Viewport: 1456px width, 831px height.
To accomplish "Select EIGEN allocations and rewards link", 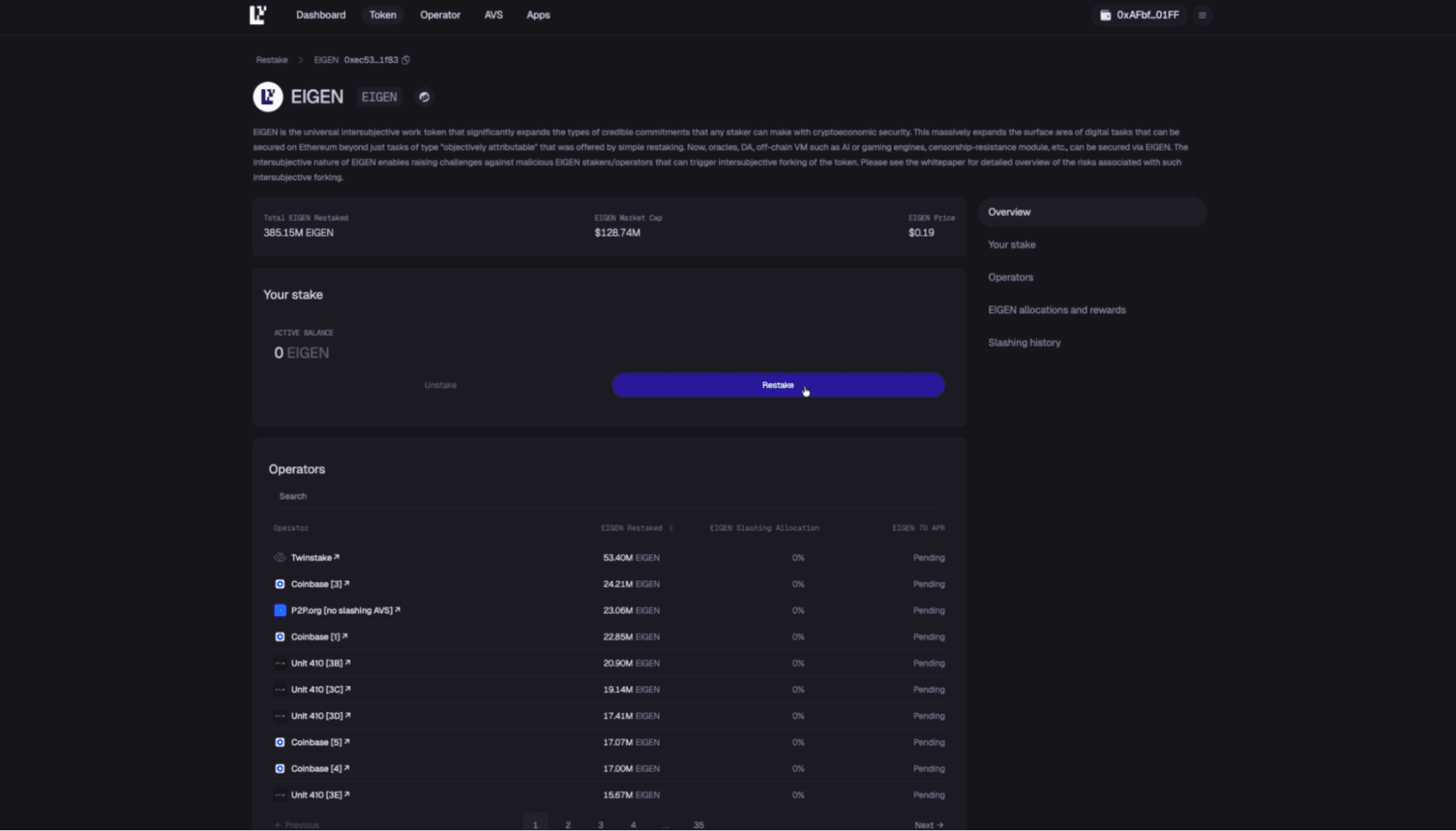I will pos(1056,310).
